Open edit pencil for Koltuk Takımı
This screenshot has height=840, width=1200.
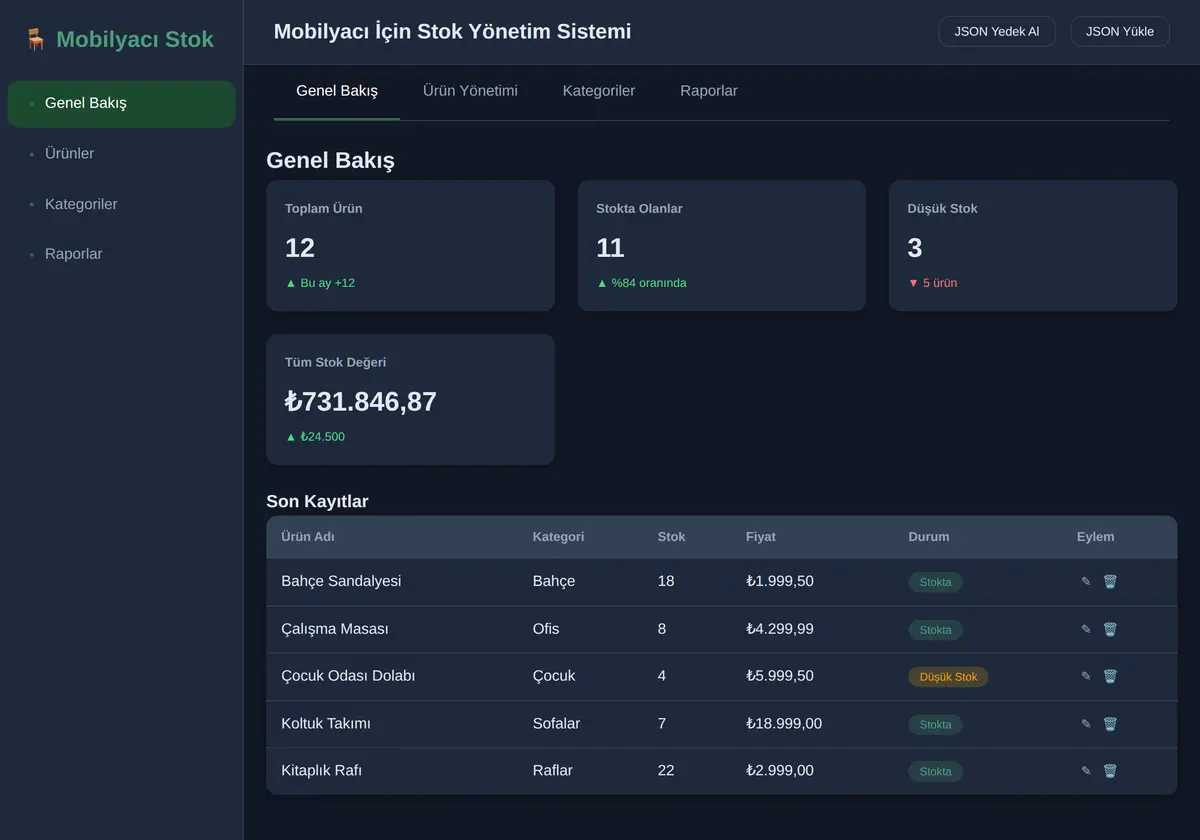1086,724
